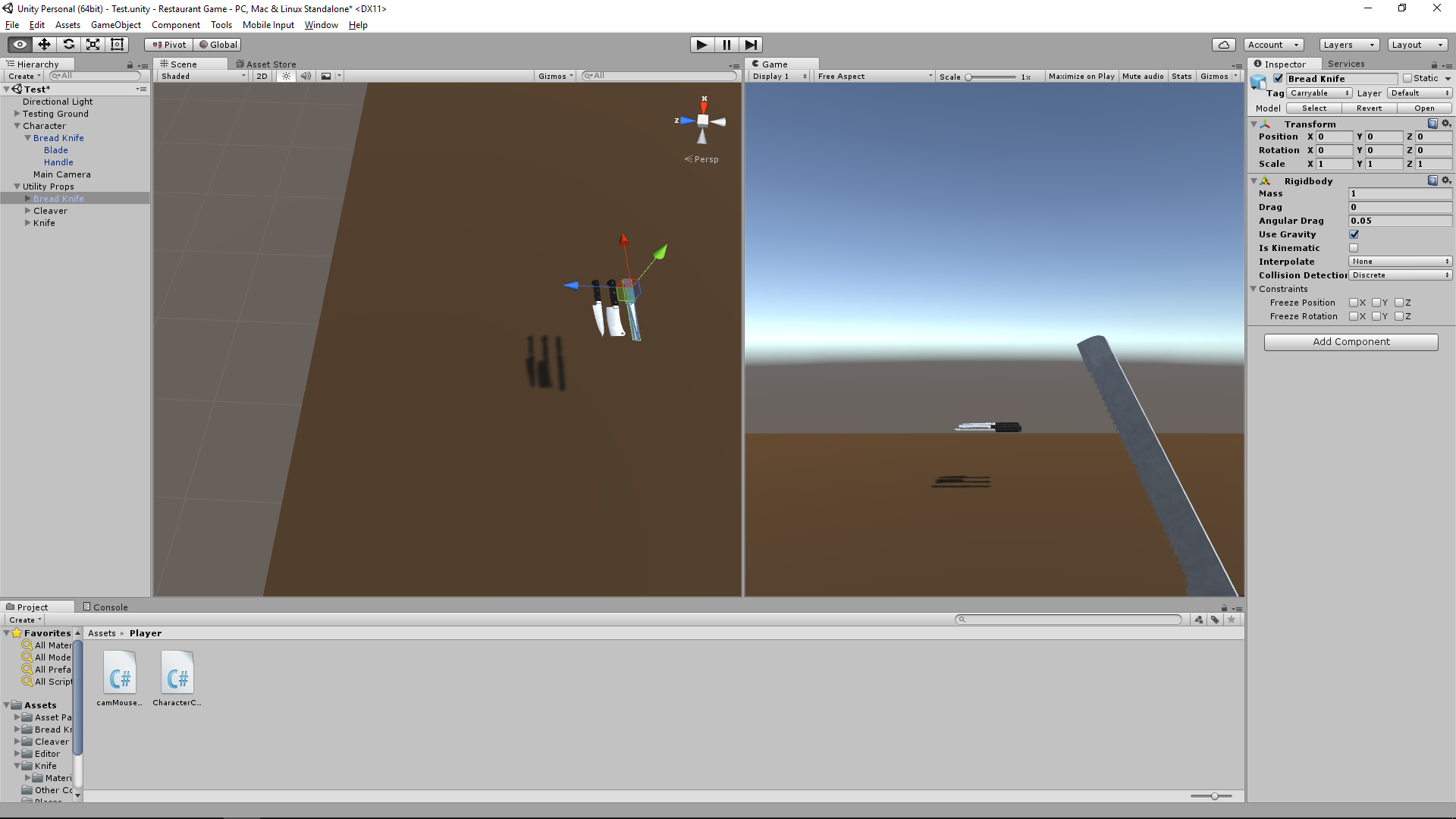Image resolution: width=1456 pixels, height=819 pixels.
Task: Open scene effects image icon
Action: click(x=326, y=76)
